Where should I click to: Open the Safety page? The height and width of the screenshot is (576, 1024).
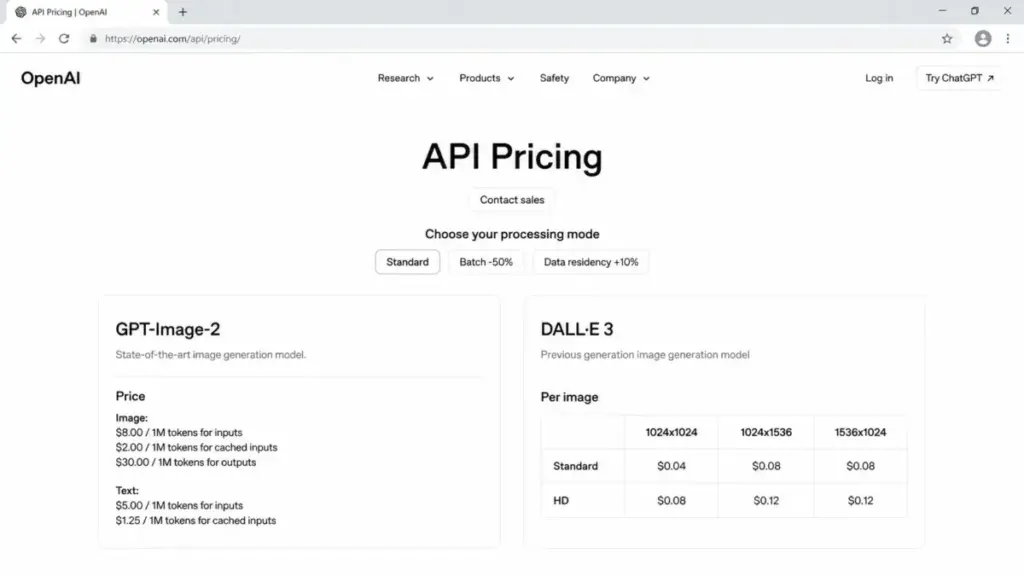tap(554, 78)
